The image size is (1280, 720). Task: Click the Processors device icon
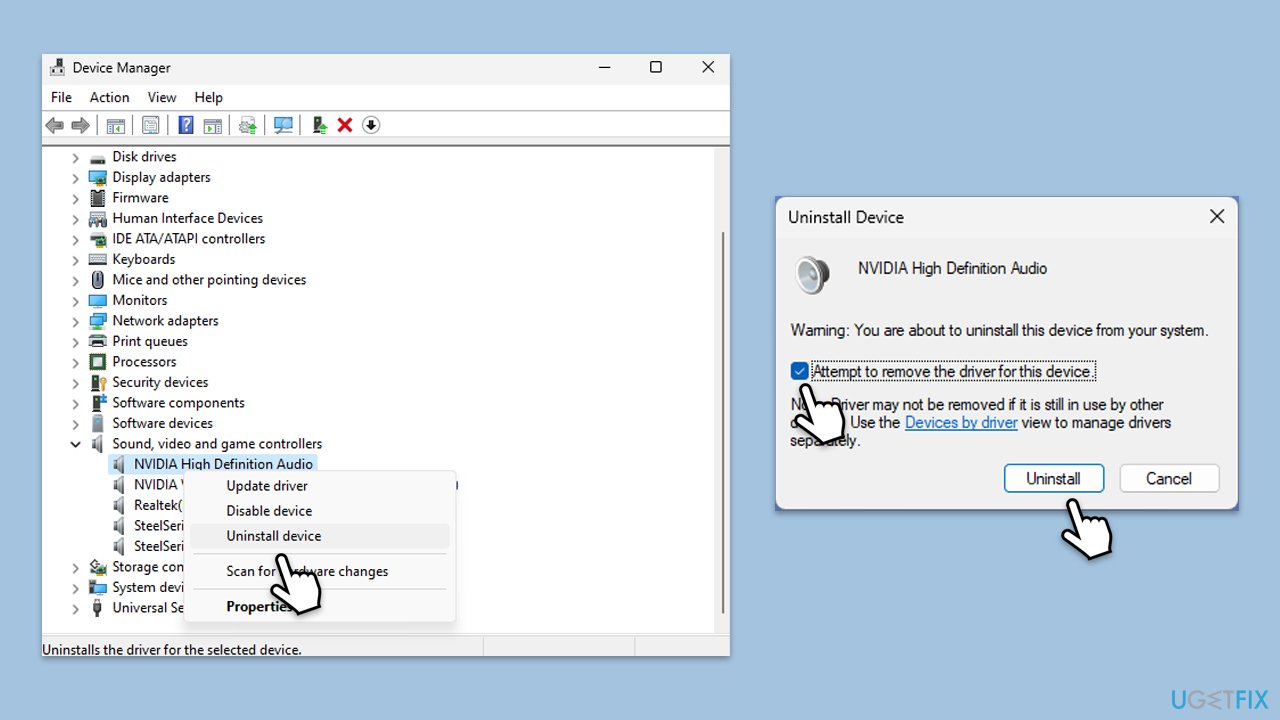(x=98, y=362)
